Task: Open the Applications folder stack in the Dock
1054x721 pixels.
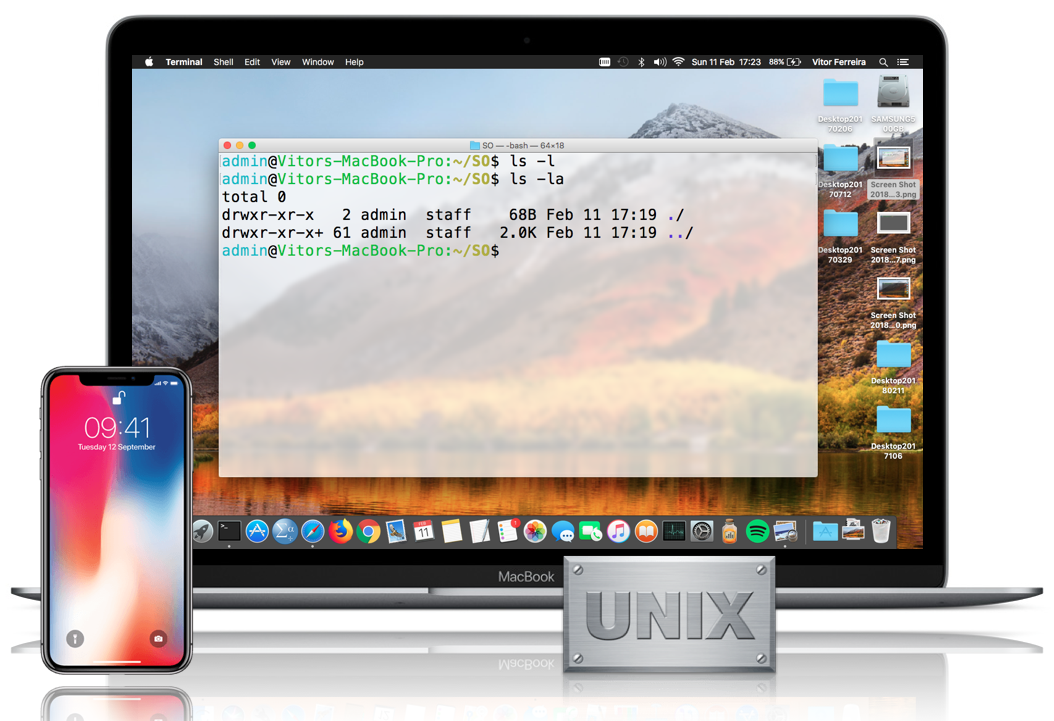Action: tap(825, 532)
